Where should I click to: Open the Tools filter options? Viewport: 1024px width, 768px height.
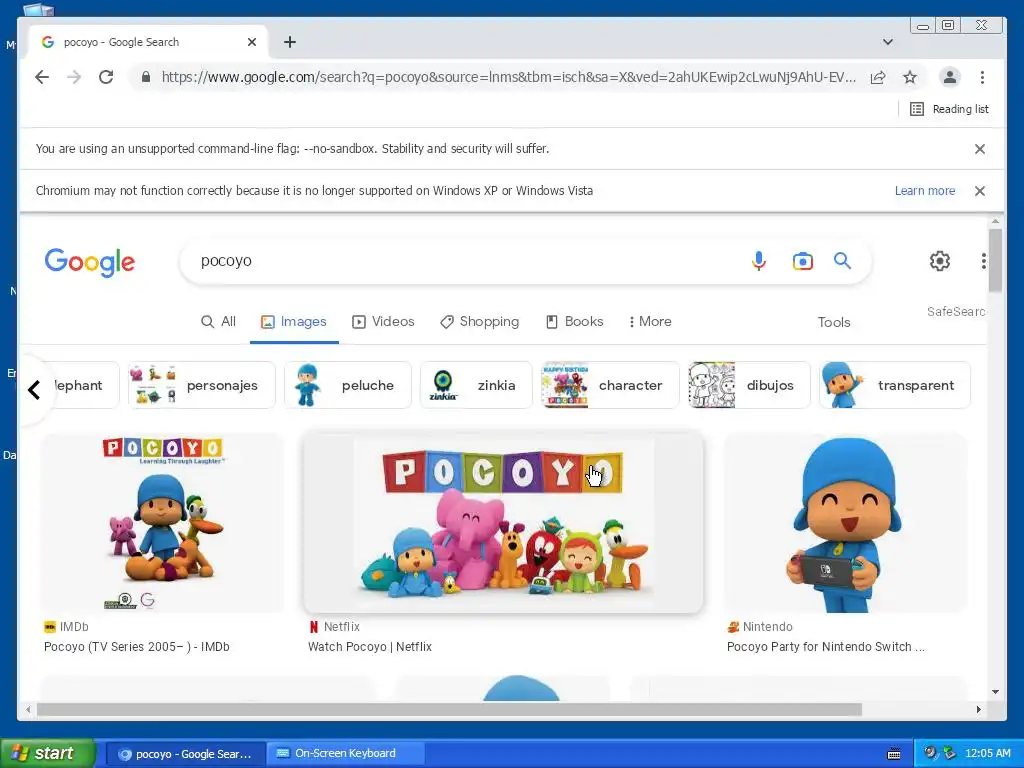[x=834, y=322]
